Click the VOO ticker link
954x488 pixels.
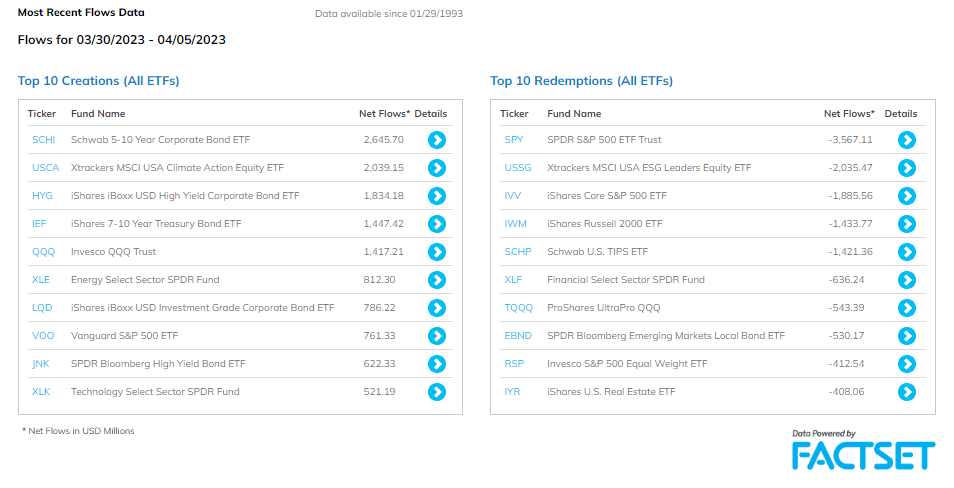(43, 335)
